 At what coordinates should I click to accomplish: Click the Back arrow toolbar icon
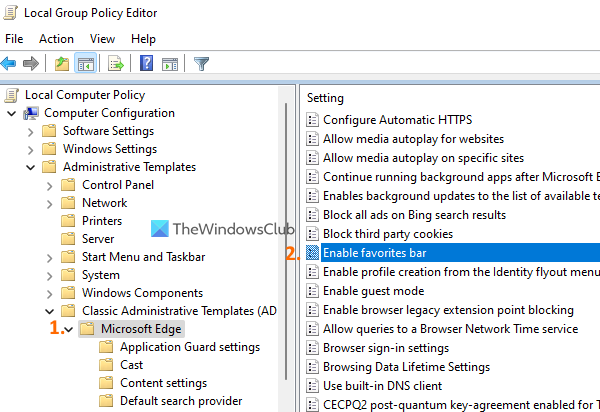8,64
